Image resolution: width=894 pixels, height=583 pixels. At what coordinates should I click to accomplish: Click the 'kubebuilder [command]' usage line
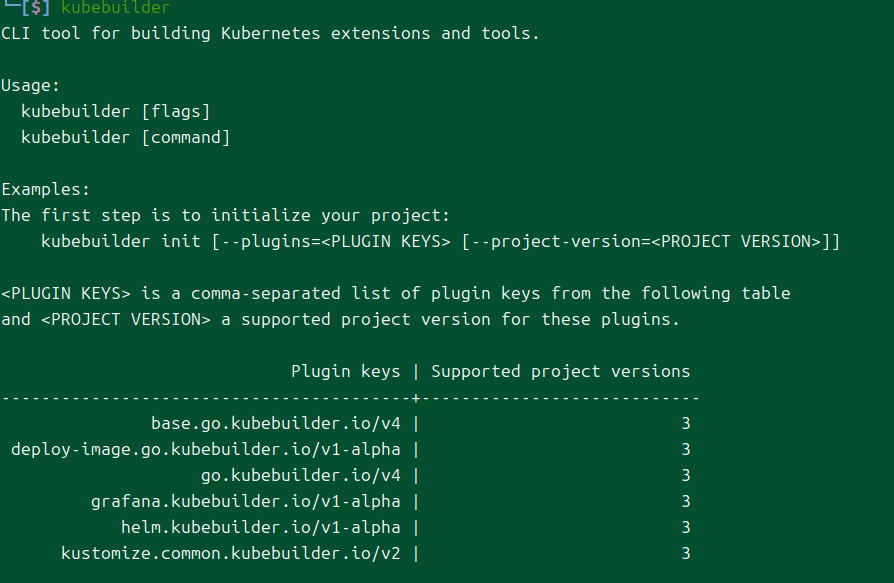(x=125, y=137)
